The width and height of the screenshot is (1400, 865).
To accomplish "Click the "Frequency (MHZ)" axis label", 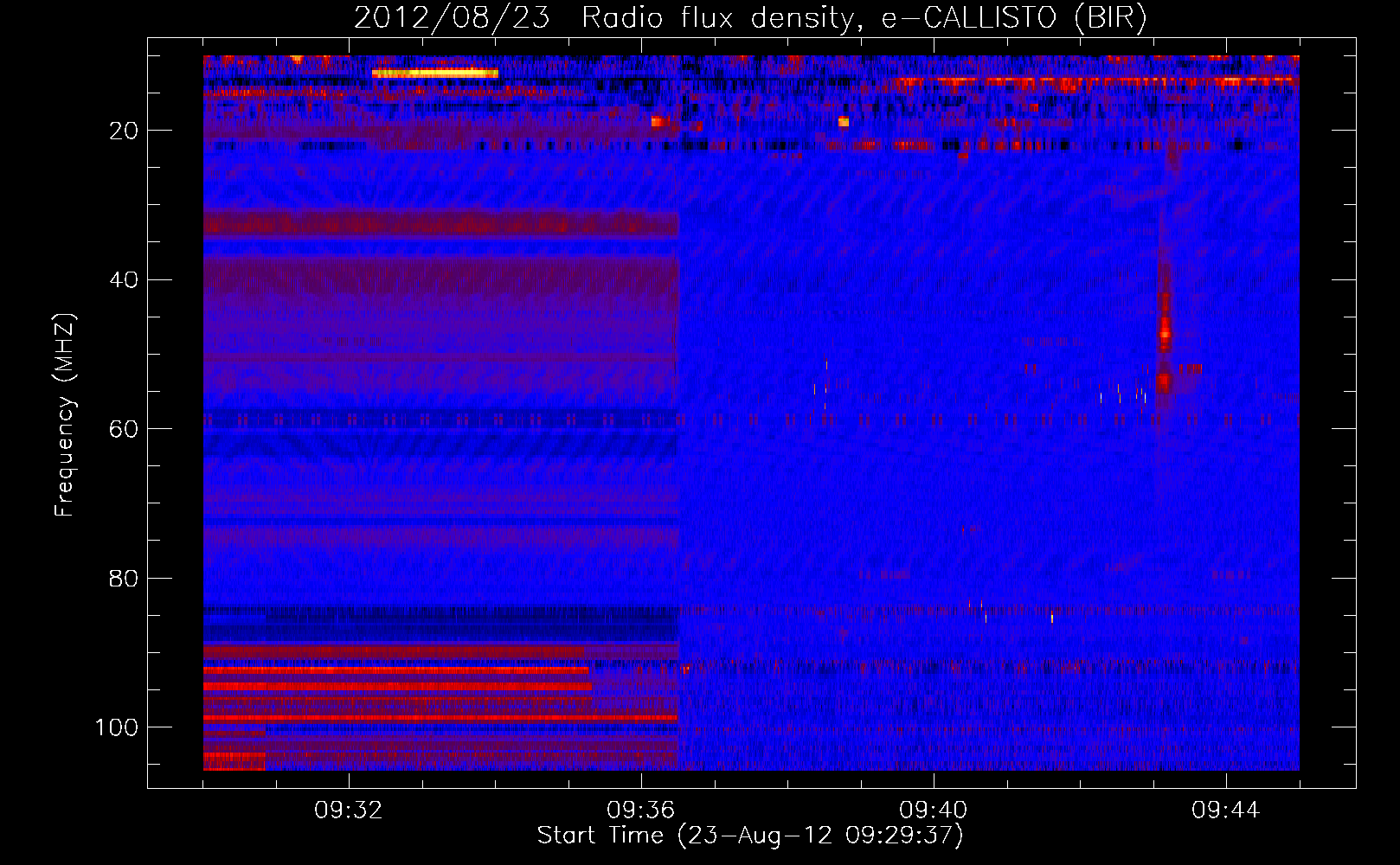I will [x=65, y=415].
